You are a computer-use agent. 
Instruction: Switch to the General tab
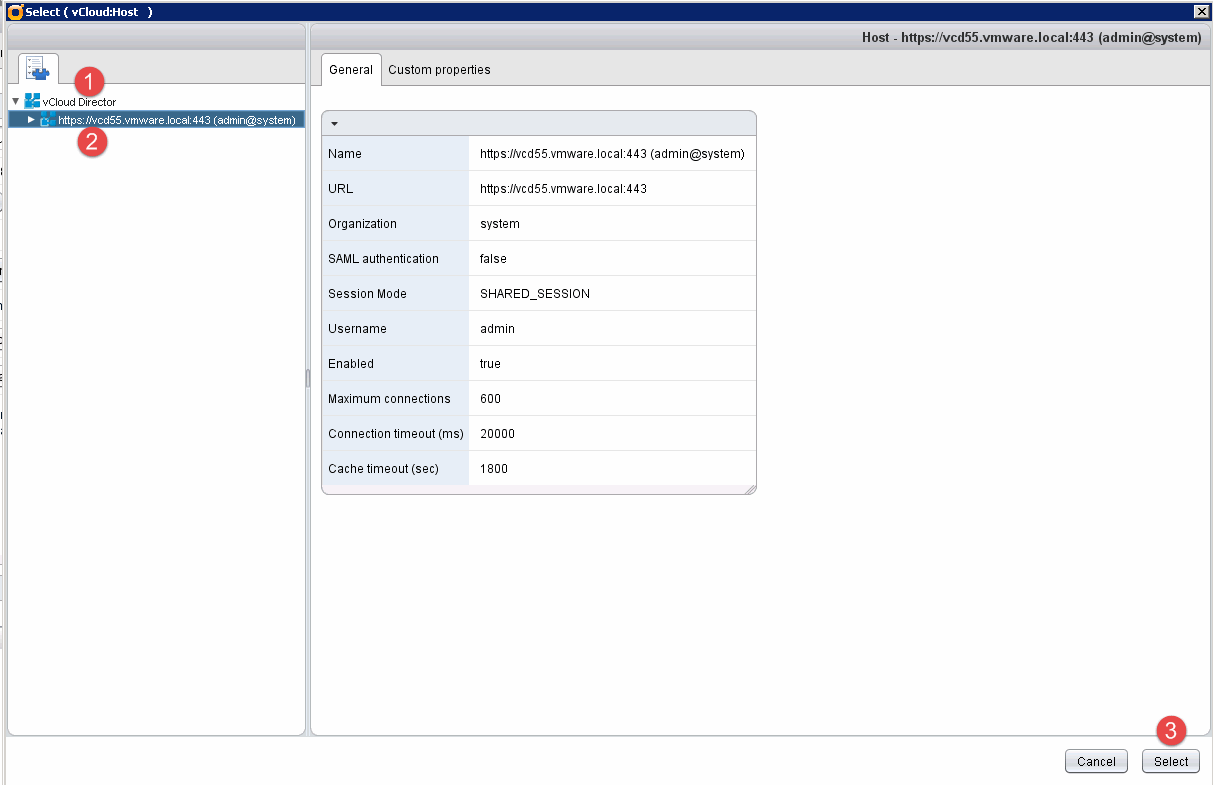(351, 70)
